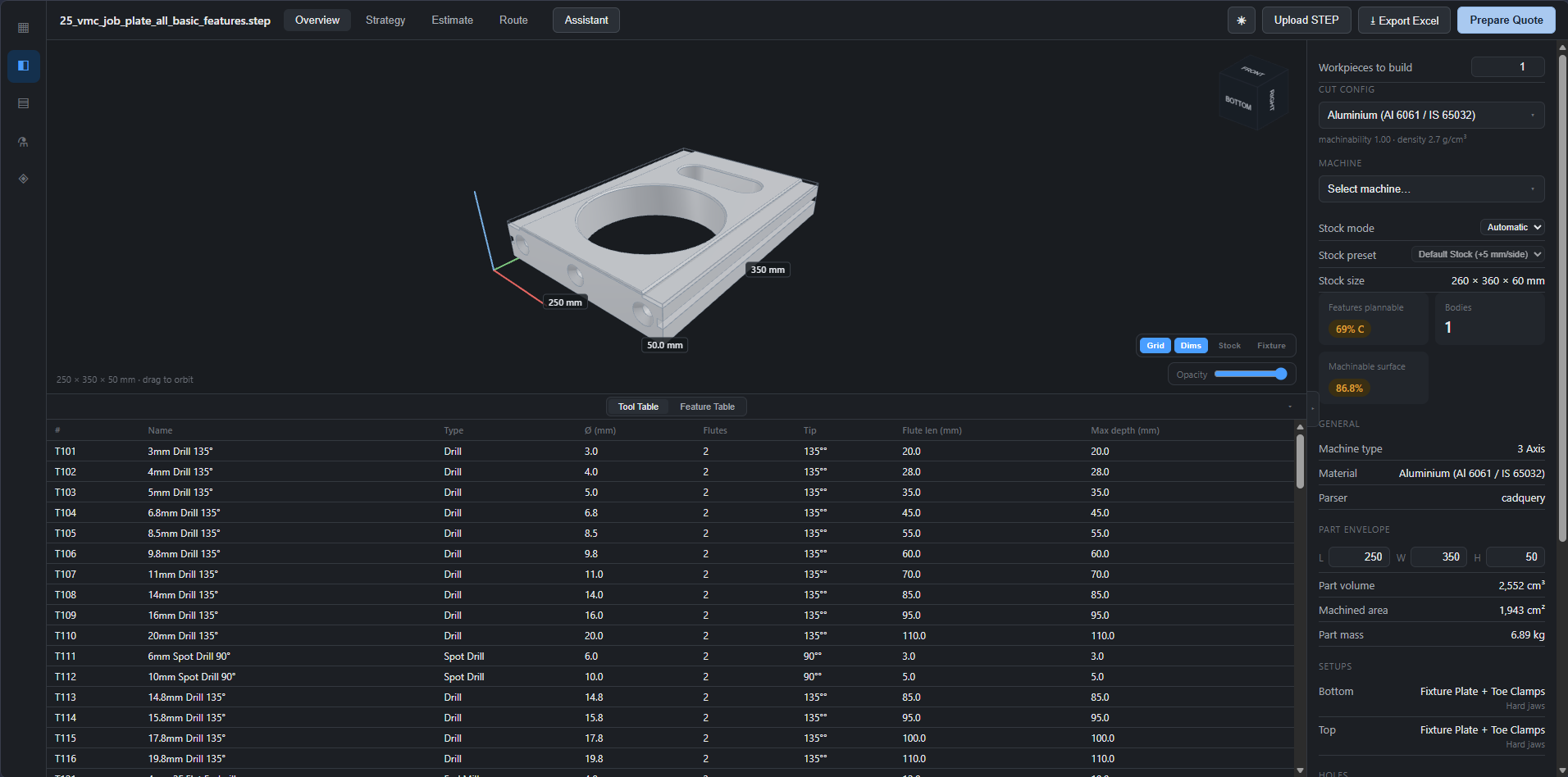Click the Part mass 6.89 kg value
The height and width of the screenshot is (777, 1568).
pyautogui.click(x=1527, y=635)
